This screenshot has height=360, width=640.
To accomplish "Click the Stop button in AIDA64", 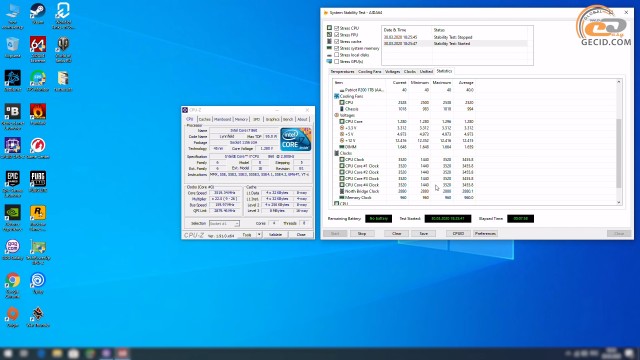I will click(362, 233).
